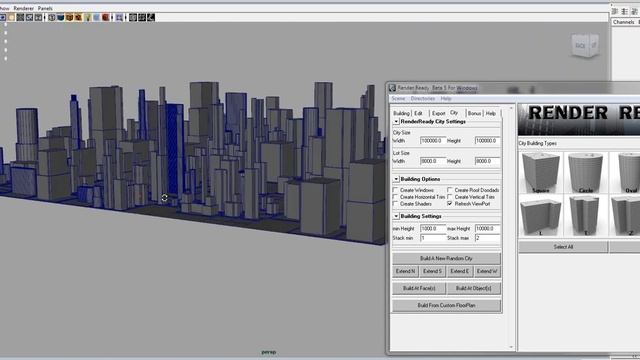Screen dimensions: 640x360
Task: Click the blue smooth-shade cube toolbar icon
Action: click(60, 17)
